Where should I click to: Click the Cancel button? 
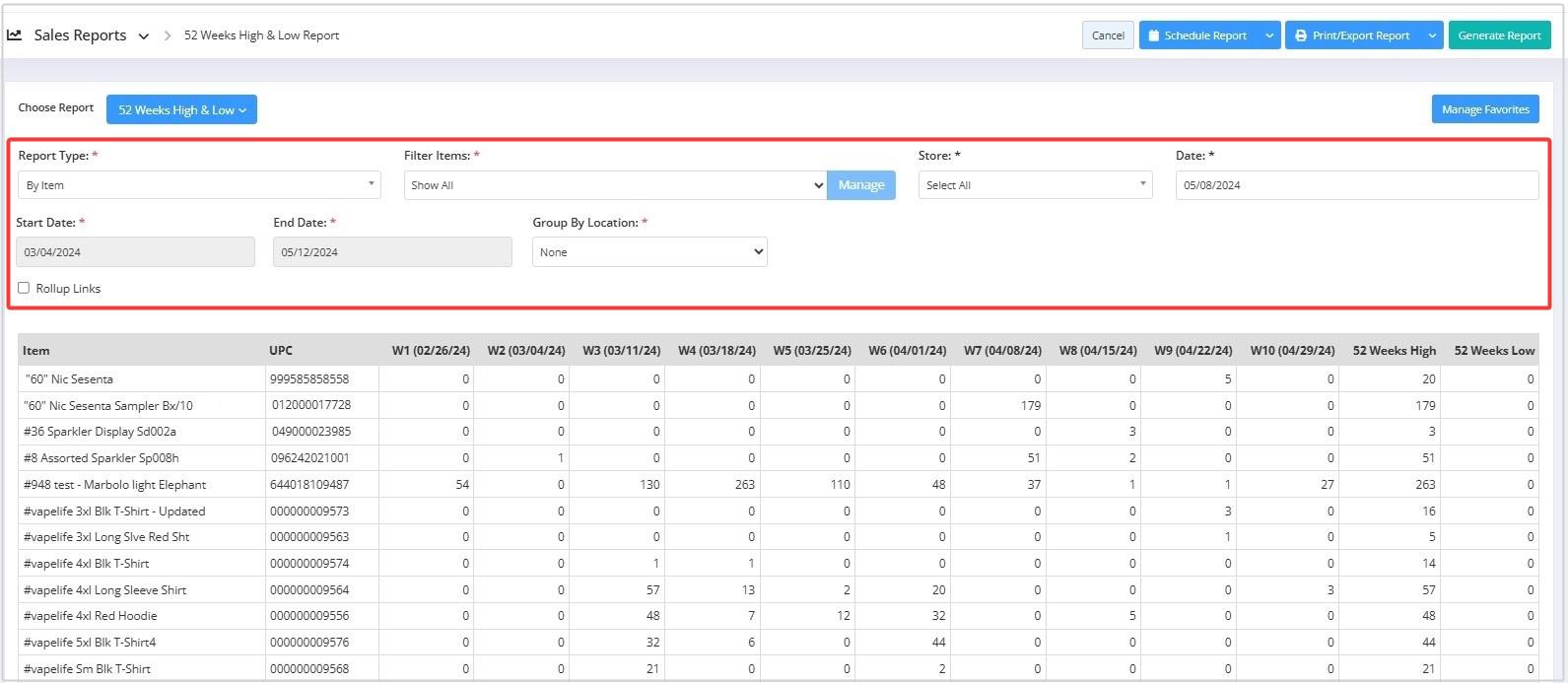click(x=1108, y=35)
